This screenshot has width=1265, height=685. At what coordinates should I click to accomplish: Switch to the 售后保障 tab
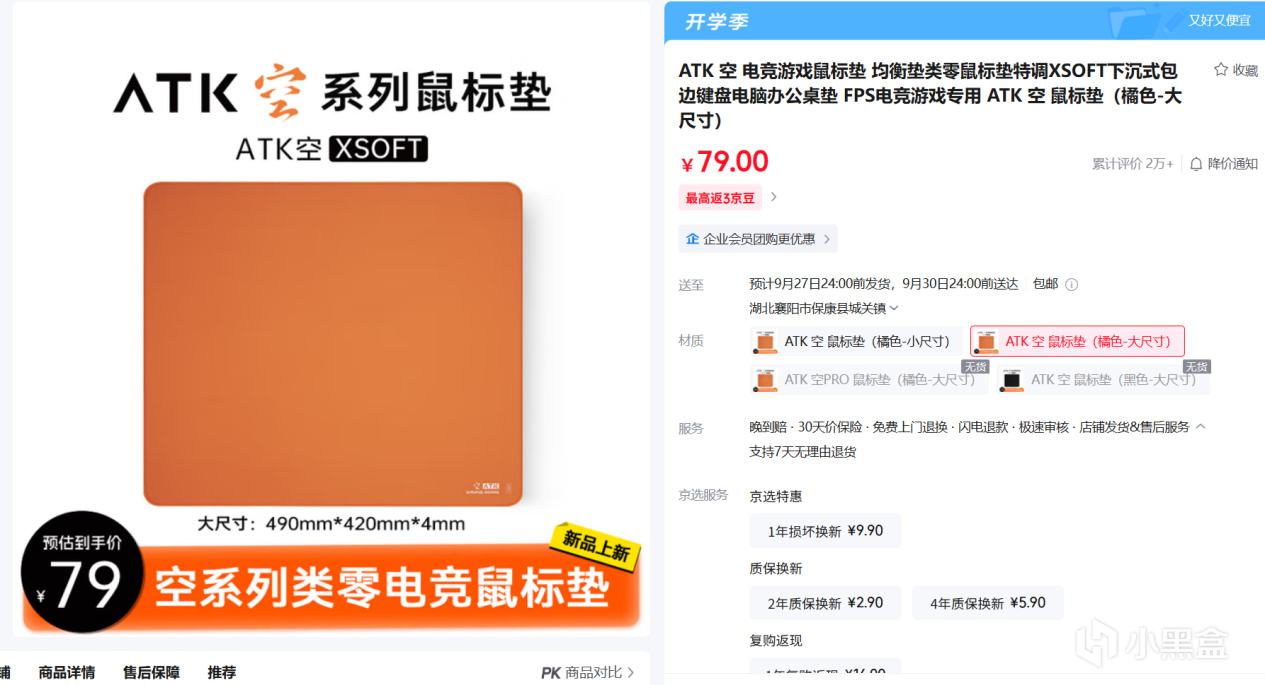coord(151,673)
